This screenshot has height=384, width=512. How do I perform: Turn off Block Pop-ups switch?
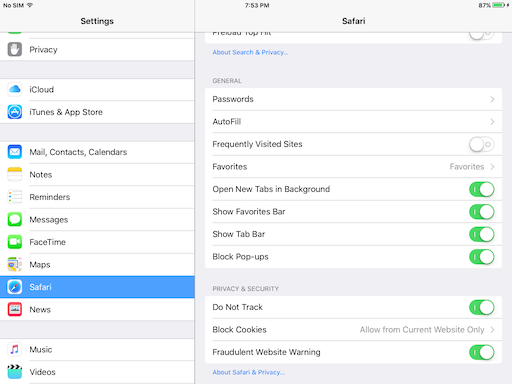coord(481,257)
